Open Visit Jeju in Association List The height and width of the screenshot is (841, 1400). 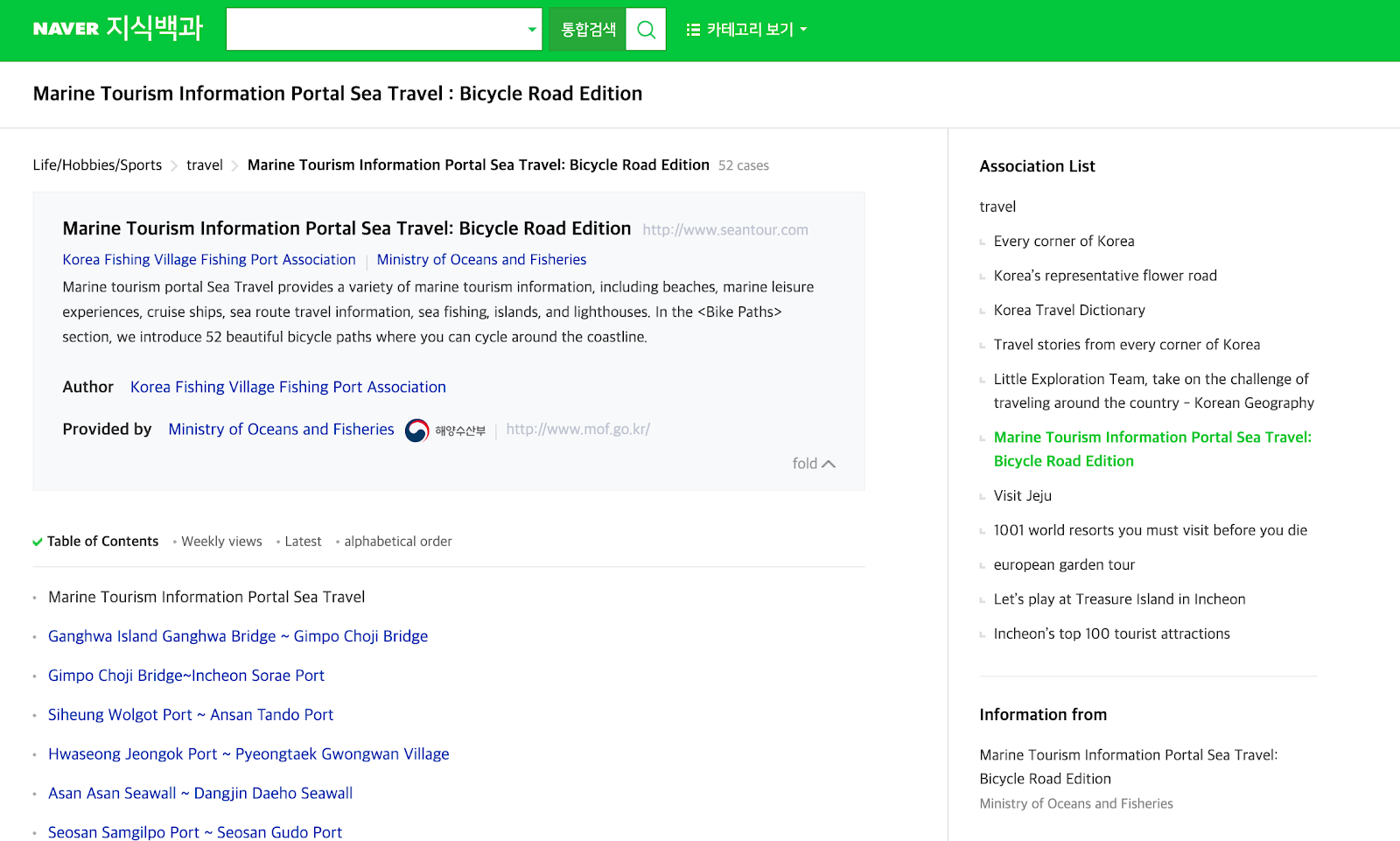1022,496
